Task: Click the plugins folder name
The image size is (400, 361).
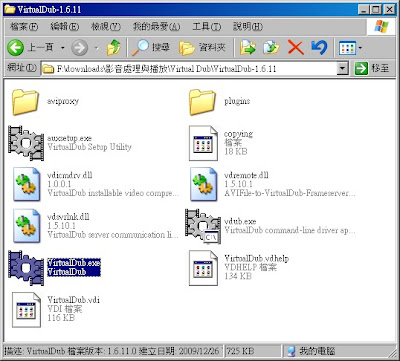Action: pyautogui.click(x=237, y=101)
